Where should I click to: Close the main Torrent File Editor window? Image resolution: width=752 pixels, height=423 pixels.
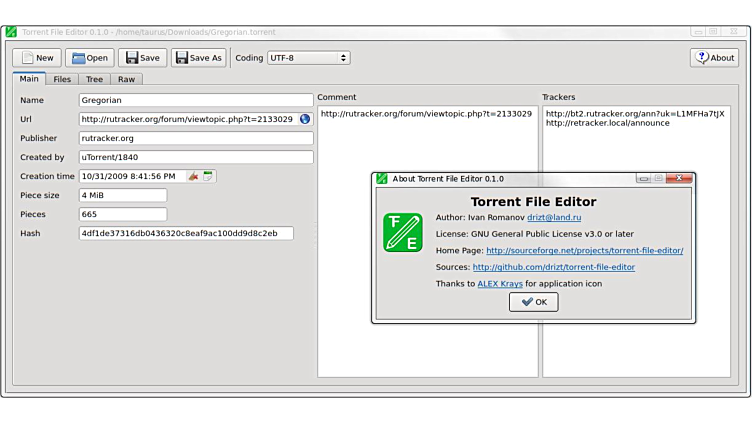[x=734, y=32]
